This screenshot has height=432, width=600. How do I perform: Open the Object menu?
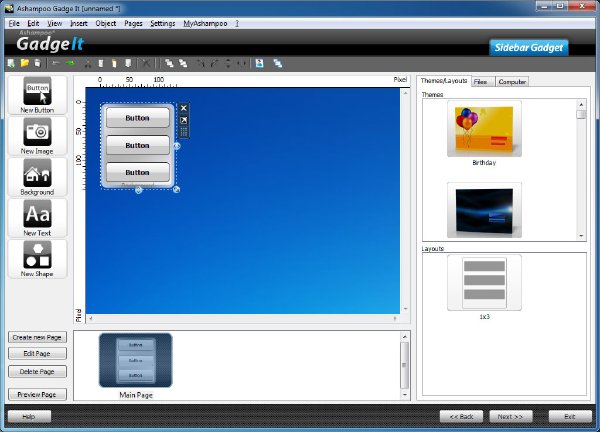(106, 23)
